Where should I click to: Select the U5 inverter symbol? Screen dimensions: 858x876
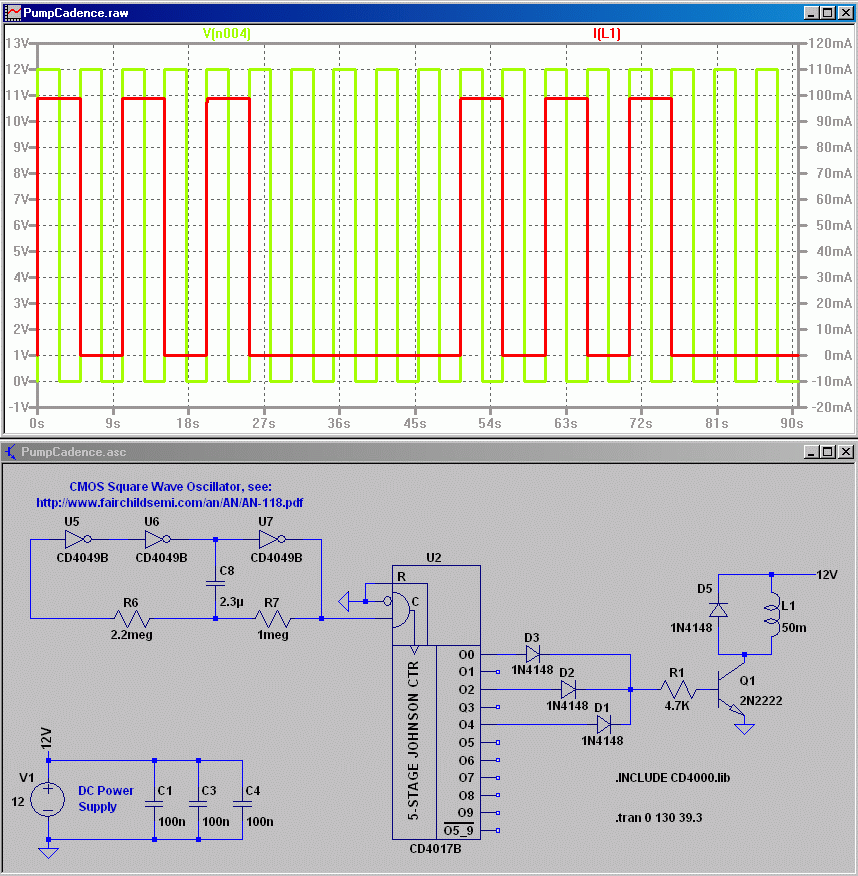point(78,540)
